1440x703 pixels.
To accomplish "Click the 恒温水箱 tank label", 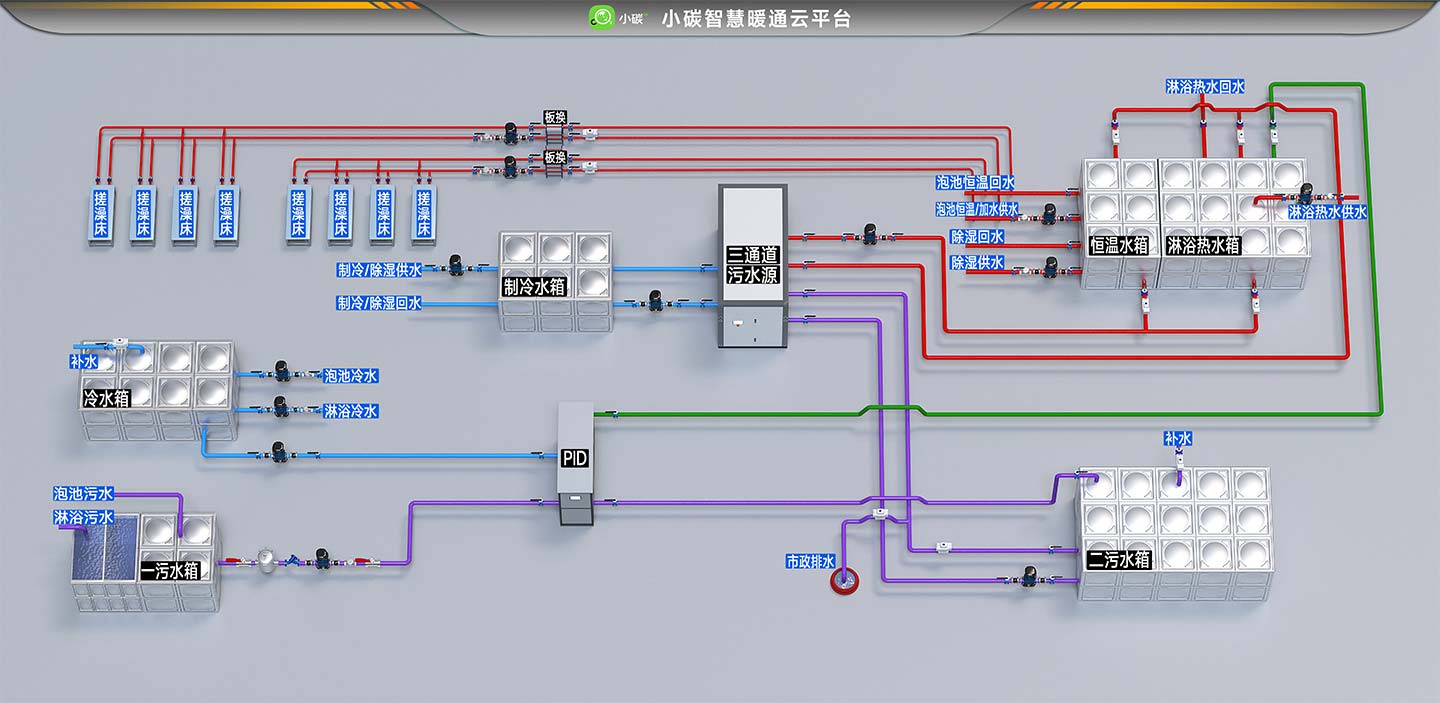I will (1119, 244).
